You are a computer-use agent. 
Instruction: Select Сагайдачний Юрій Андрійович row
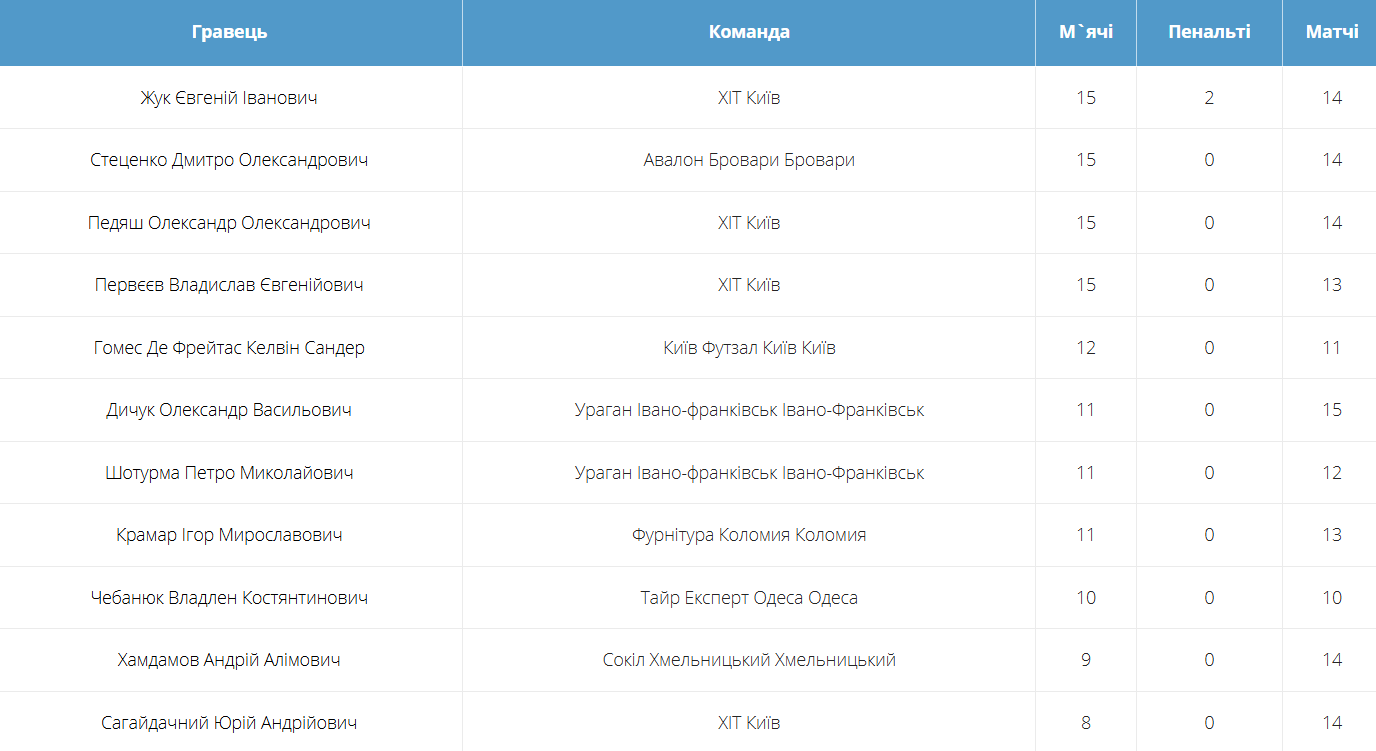click(229, 723)
